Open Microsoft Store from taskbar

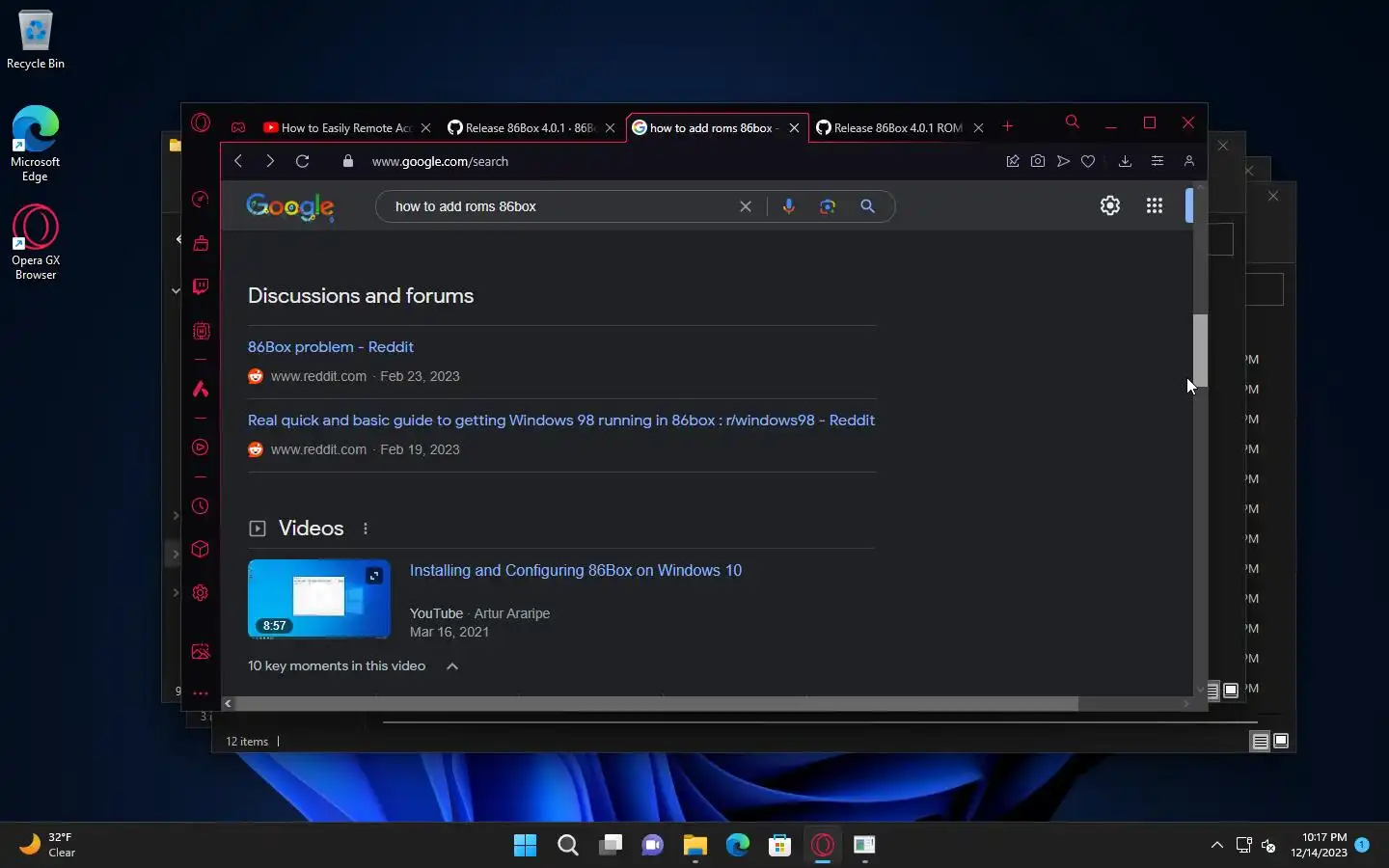pyautogui.click(x=779, y=846)
